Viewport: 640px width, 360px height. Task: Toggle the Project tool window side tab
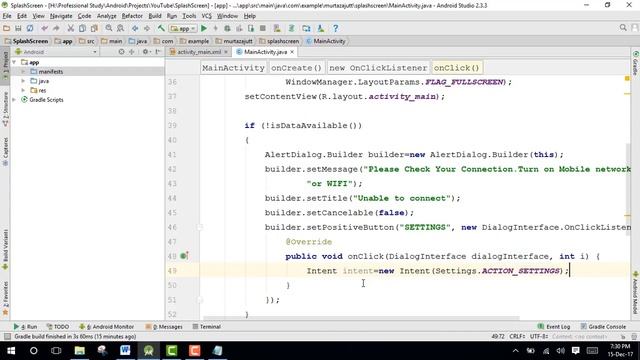pos(5,64)
